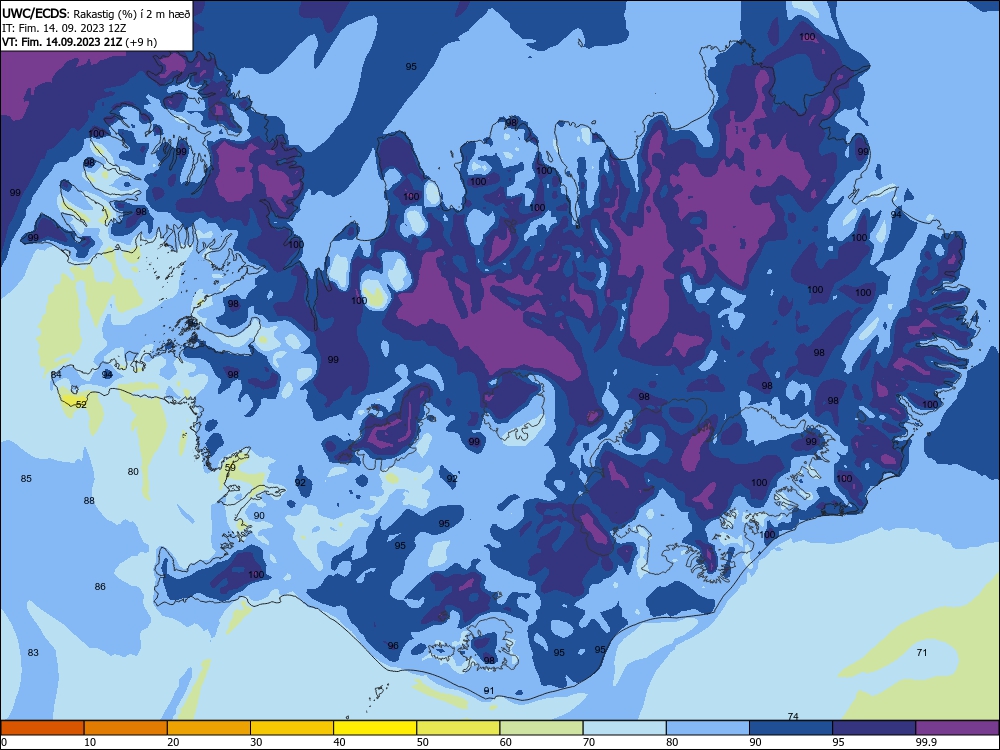The height and width of the screenshot is (750, 1000).
Task: Click the legend label '40'
Action: [x=339, y=742]
